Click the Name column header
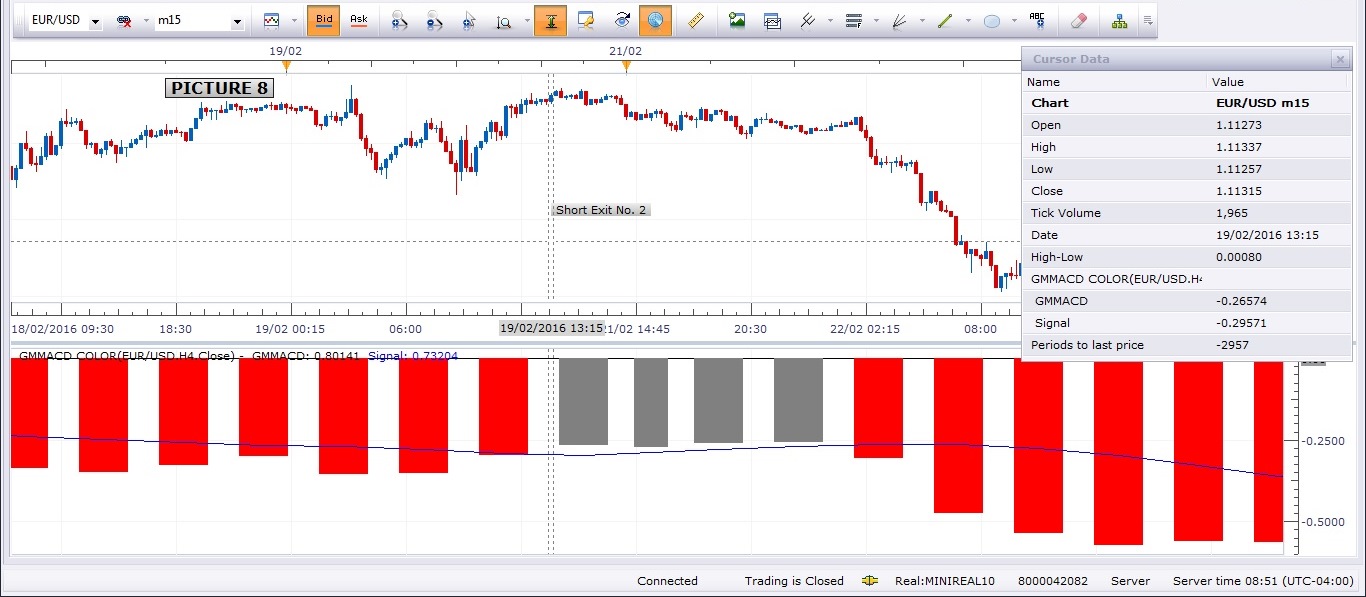 [1114, 82]
